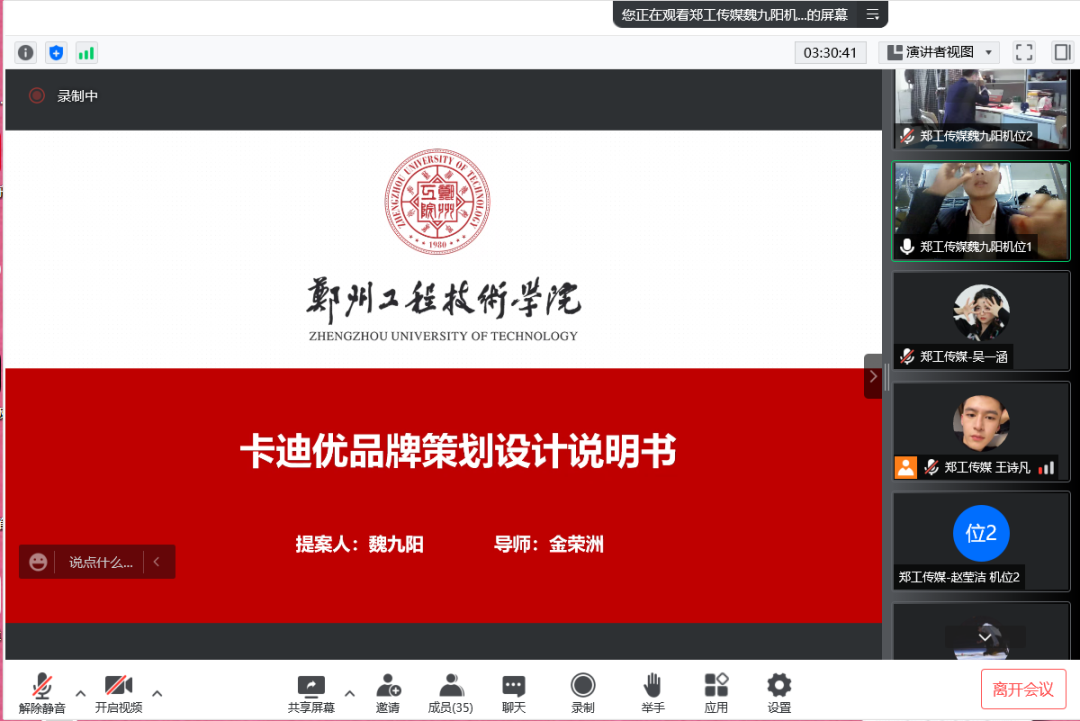Click the emoji reaction smiley icon
The image size is (1080, 721).
[x=38, y=562]
